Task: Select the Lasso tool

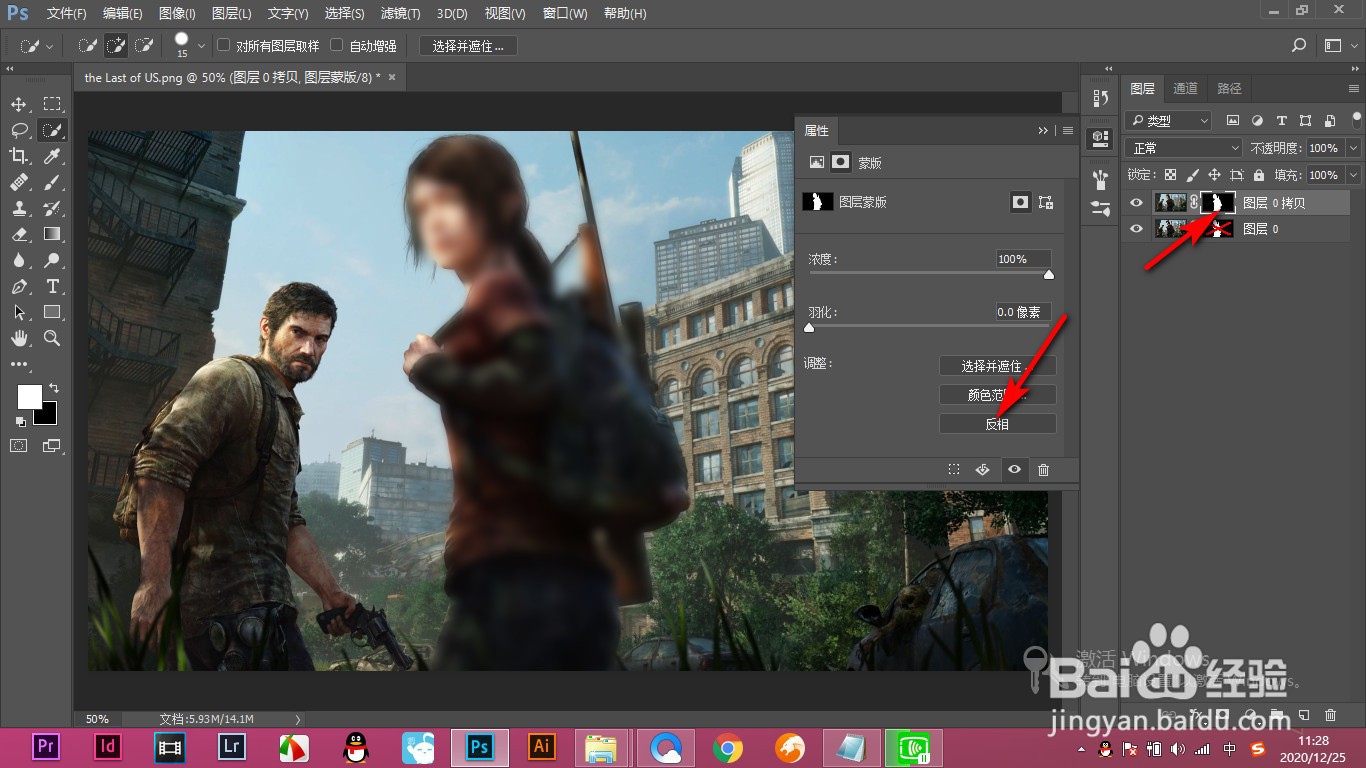Action: [x=19, y=130]
